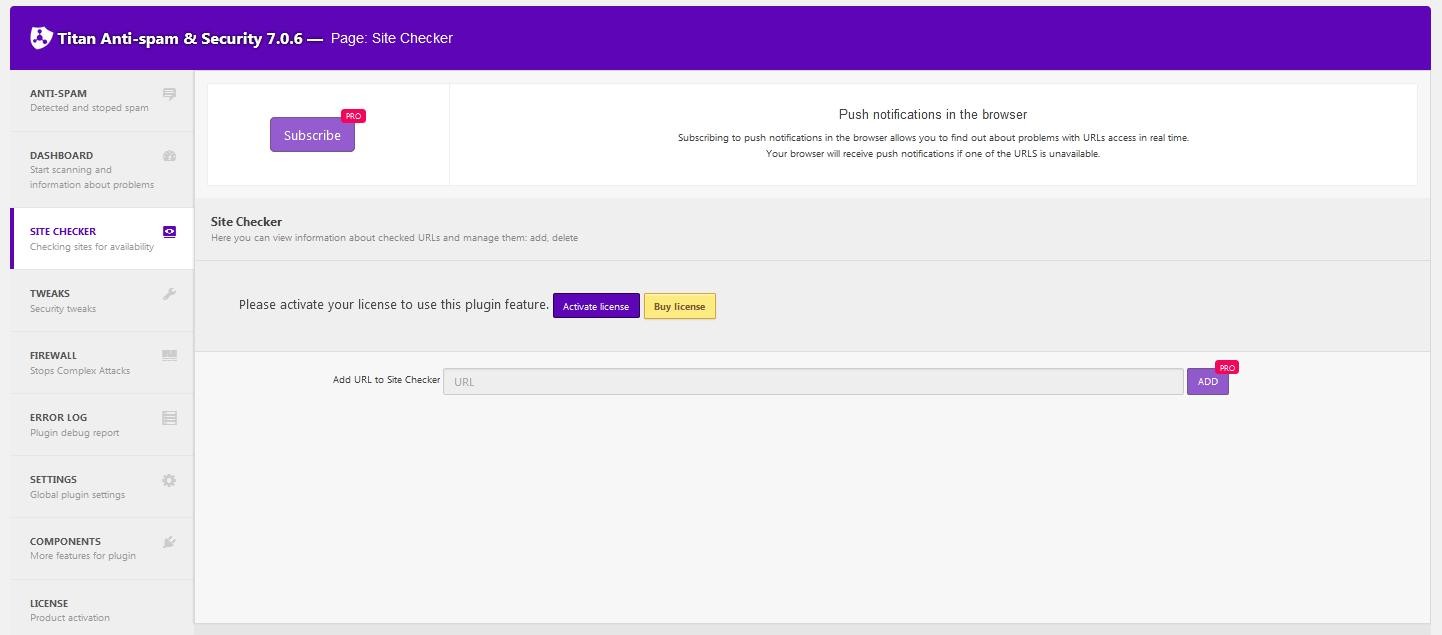
Task: Click PRO badge on Subscribe button
Action: tap(353, 116)
